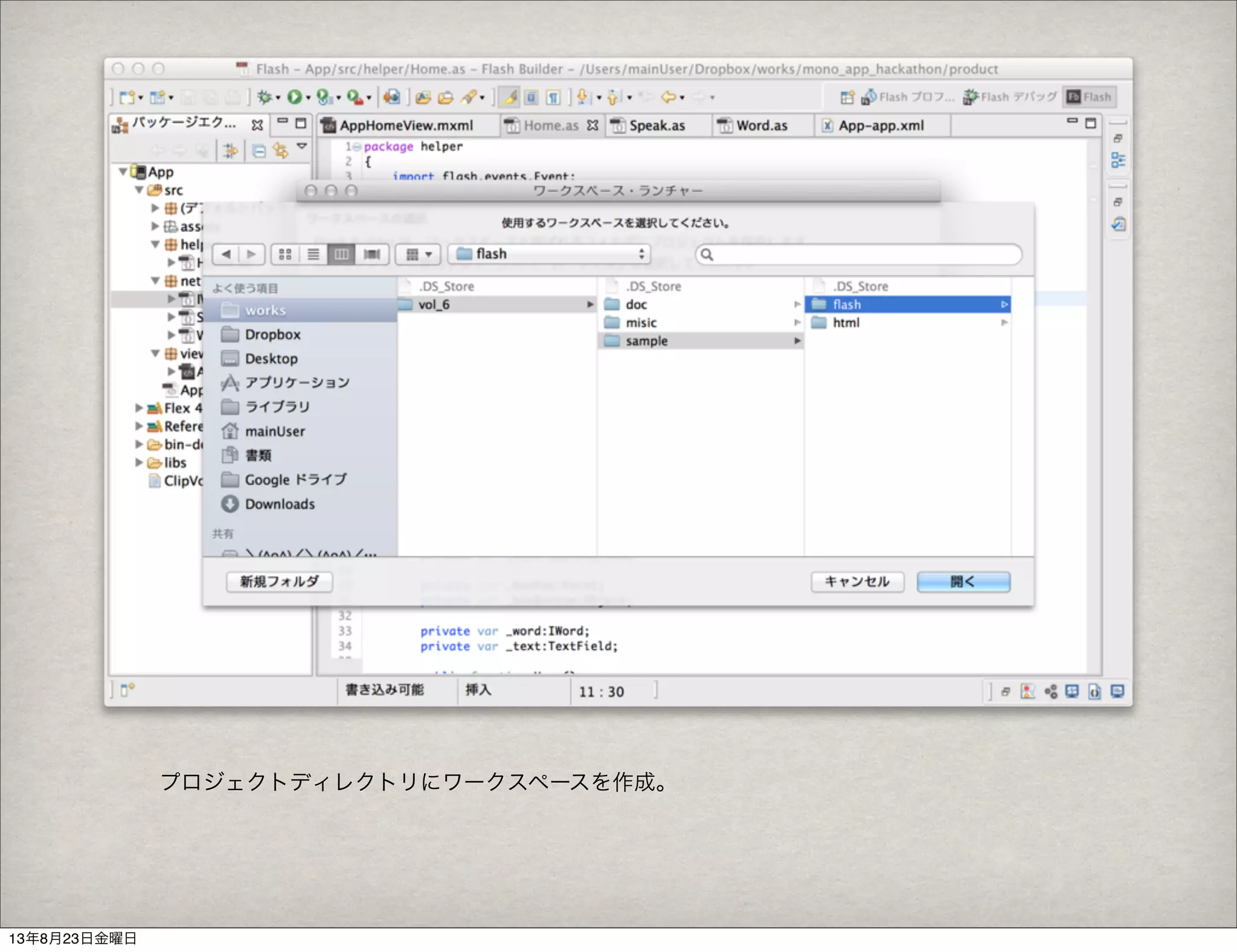Go forward in the file dialog
Viewport: 1237px width, 952px height.
click(251, 254)
